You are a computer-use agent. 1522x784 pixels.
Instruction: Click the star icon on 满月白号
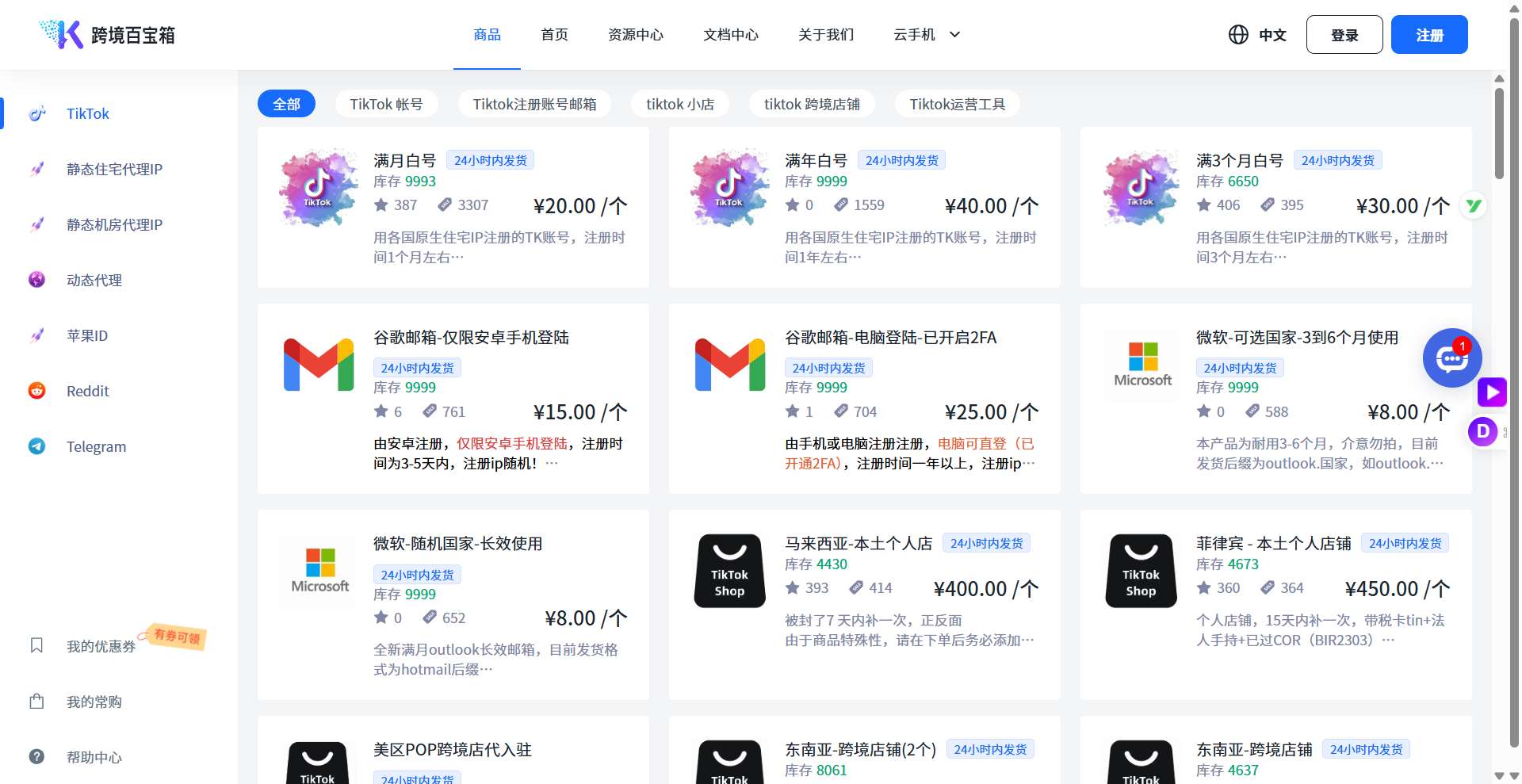(381, 205)
